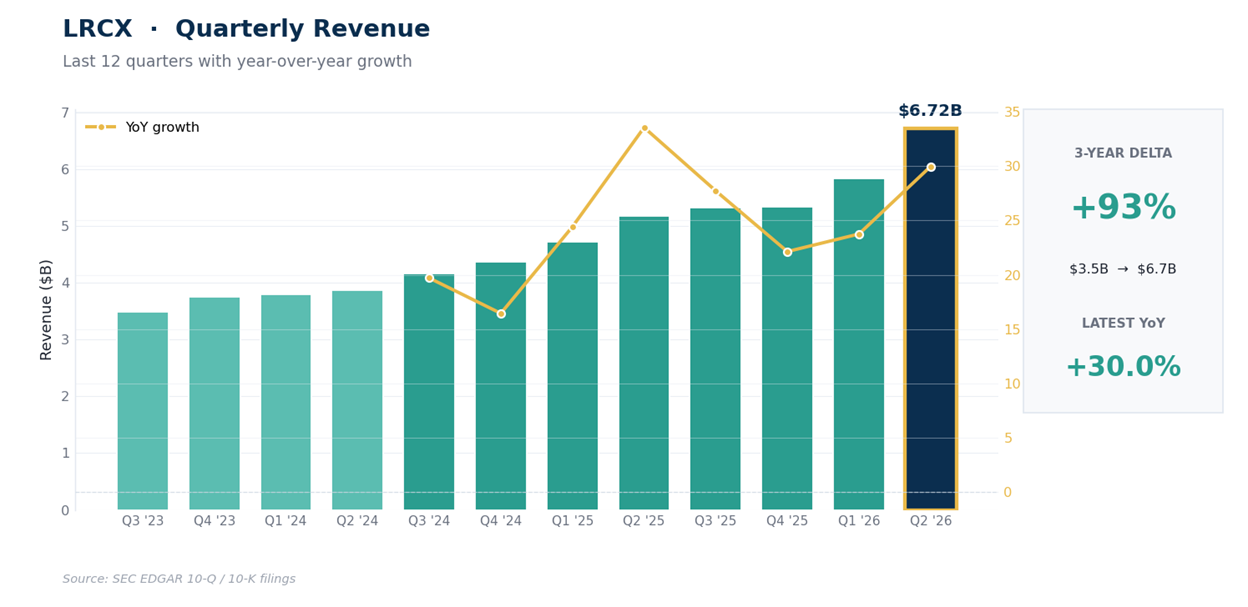Click the 3-YEAR DELTA heading
Image resolution: width=1248 pixels, height=607 pixels.
(x=1123, y=154)
